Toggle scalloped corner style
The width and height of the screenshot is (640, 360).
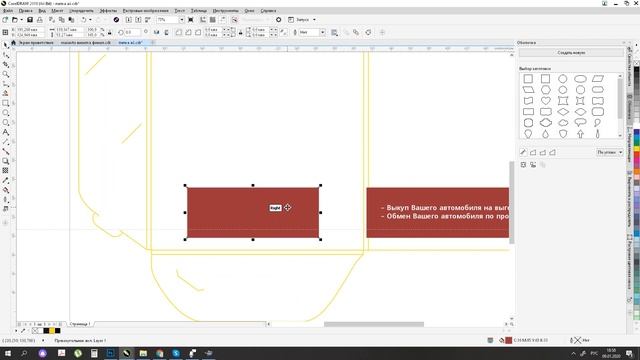click(x=189, y=32)
